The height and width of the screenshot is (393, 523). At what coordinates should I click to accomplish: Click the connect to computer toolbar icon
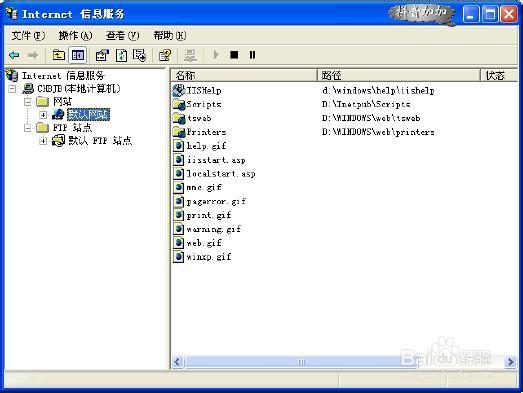point(190,55)
